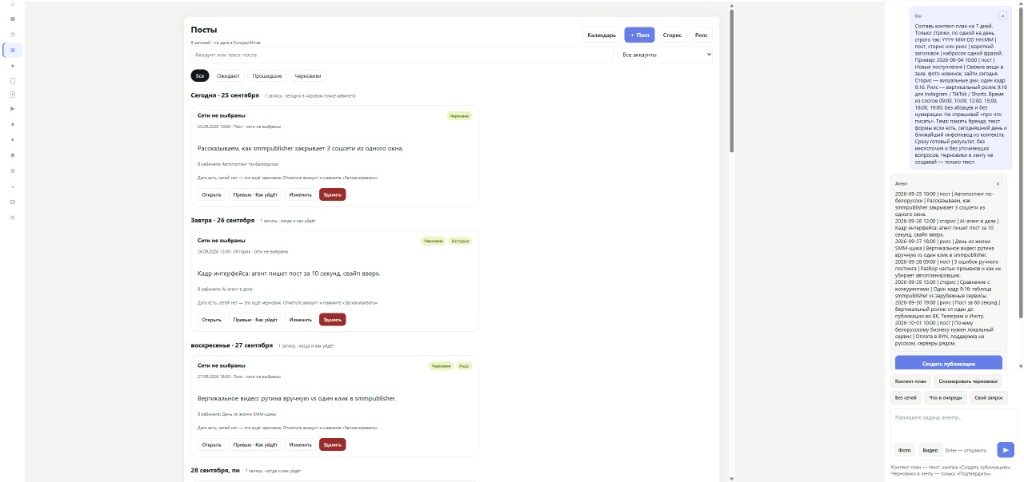Image resolution: width=1024 pixels, height=482 pixels.
Task: Preview the 26 сентября story draft
Action: click(x=255, y=319)
